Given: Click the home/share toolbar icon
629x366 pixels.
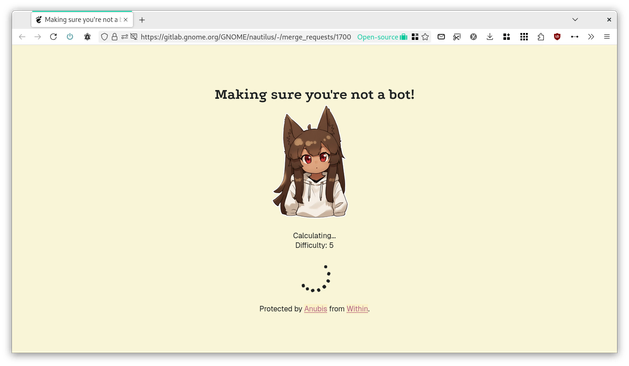Looking at the screenshot, I should 541,37.
